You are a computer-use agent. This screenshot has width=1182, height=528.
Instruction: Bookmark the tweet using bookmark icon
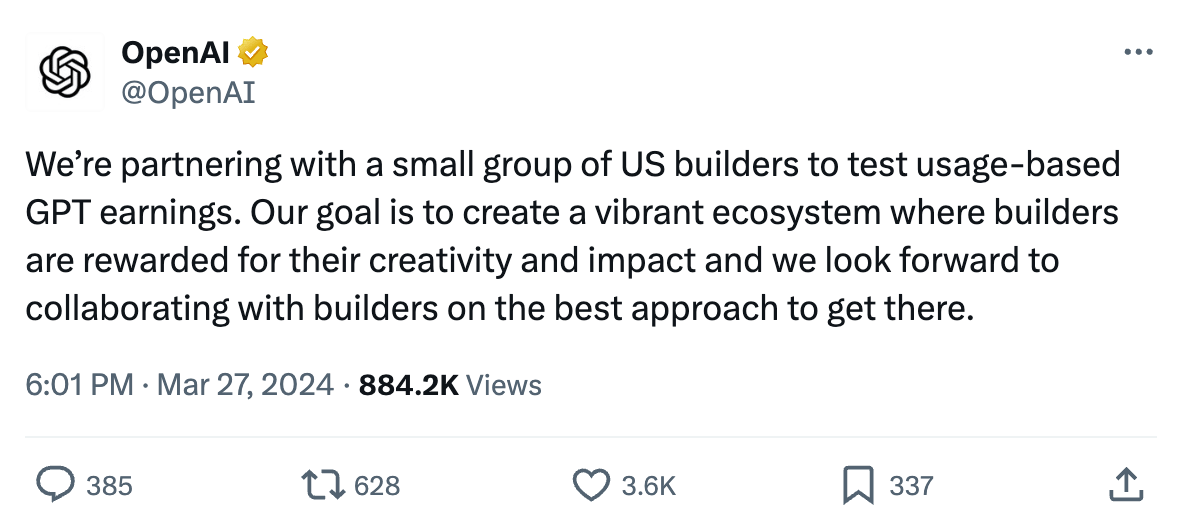(858, 485)
